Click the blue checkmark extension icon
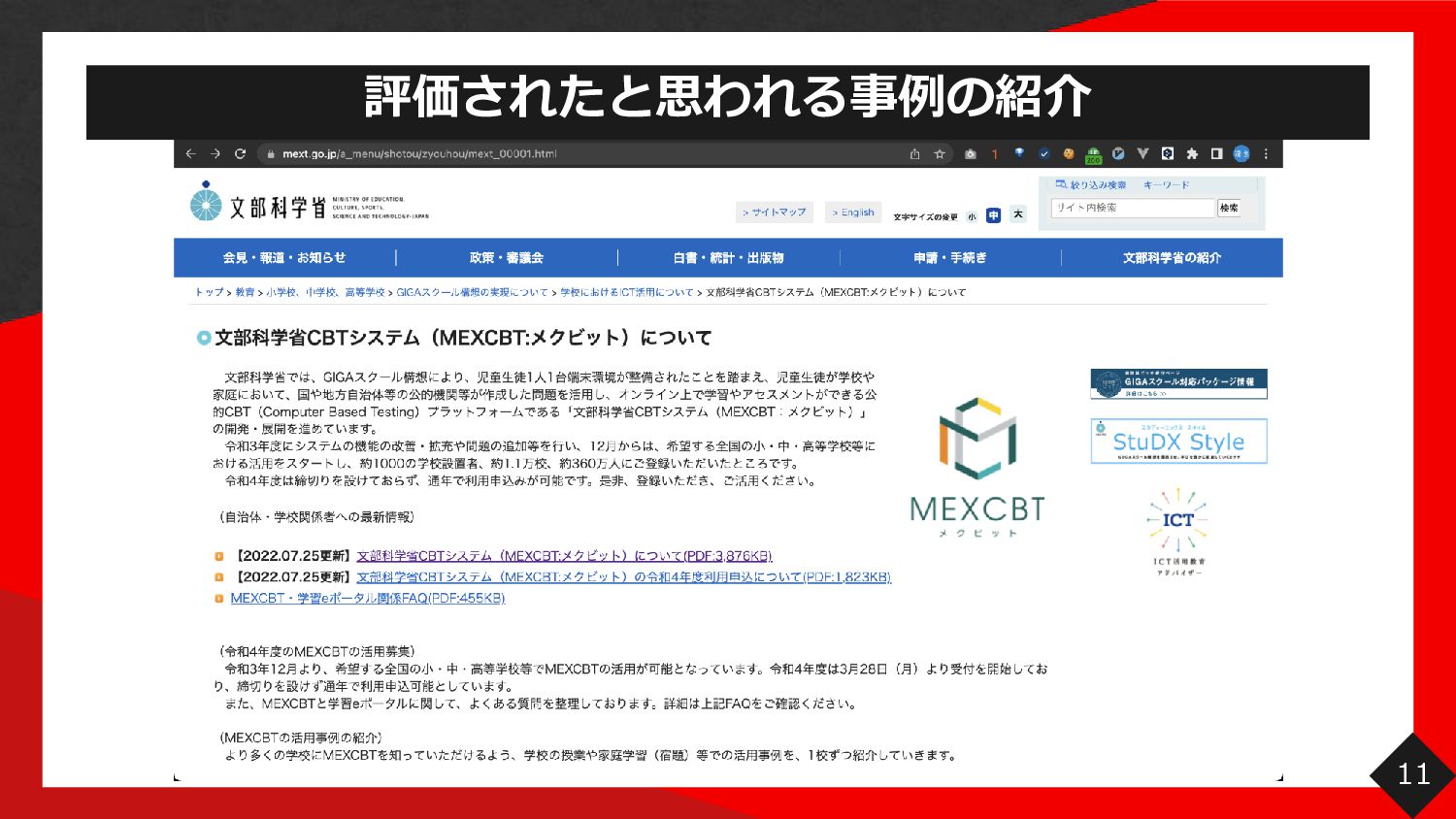The image size is (1456, 819). pyautogui.click(x=1043, y=153)
